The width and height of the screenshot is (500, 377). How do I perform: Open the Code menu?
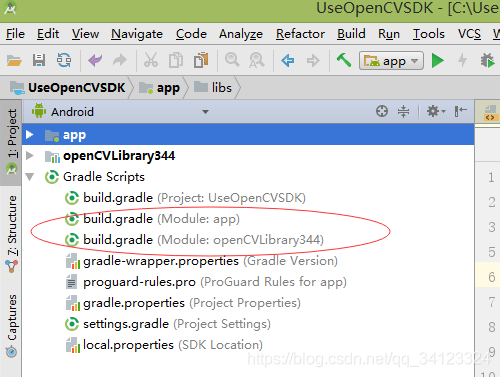click(191, 34)
